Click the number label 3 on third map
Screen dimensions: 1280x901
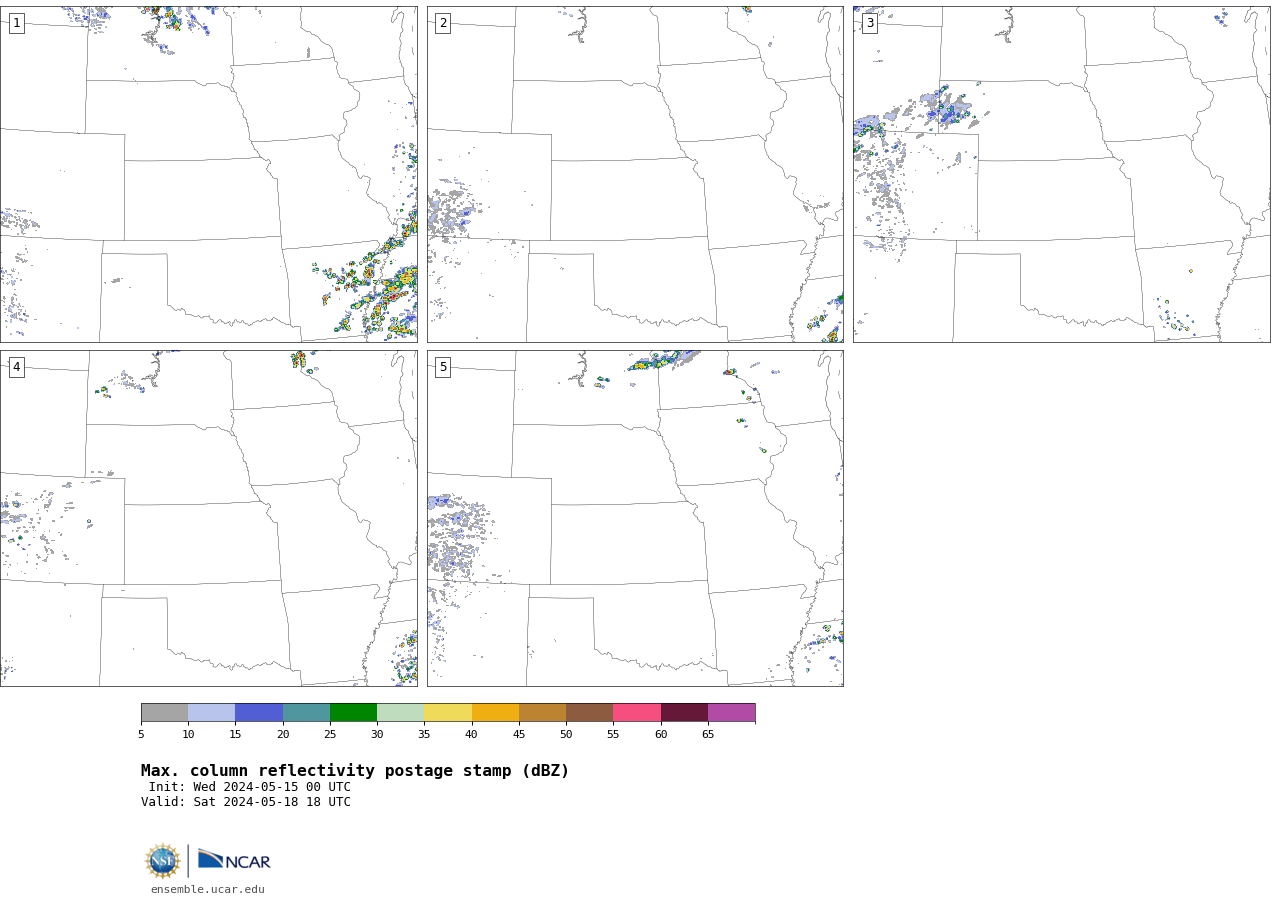click(870, 23)
